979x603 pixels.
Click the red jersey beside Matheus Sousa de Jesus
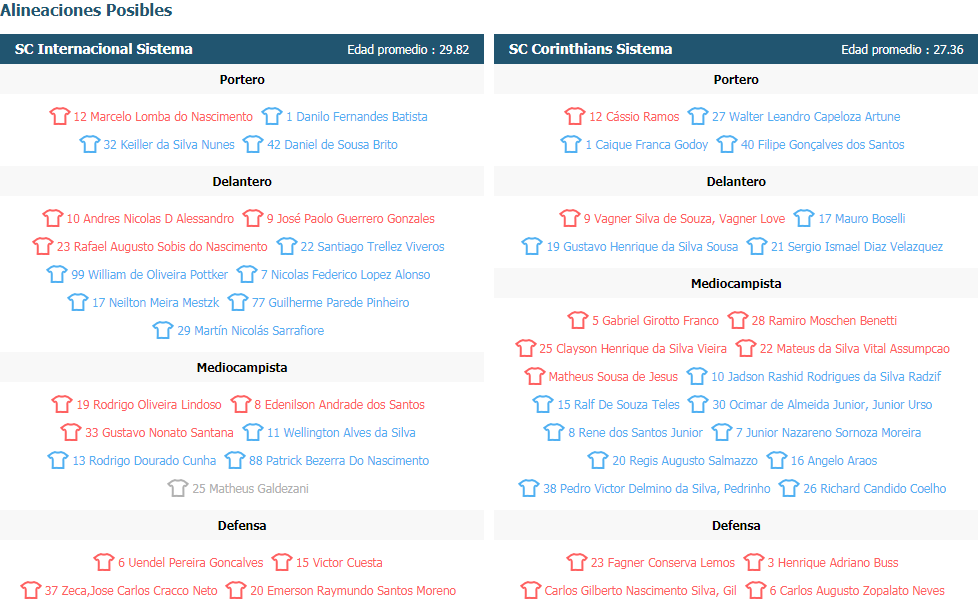pos(534,376)
